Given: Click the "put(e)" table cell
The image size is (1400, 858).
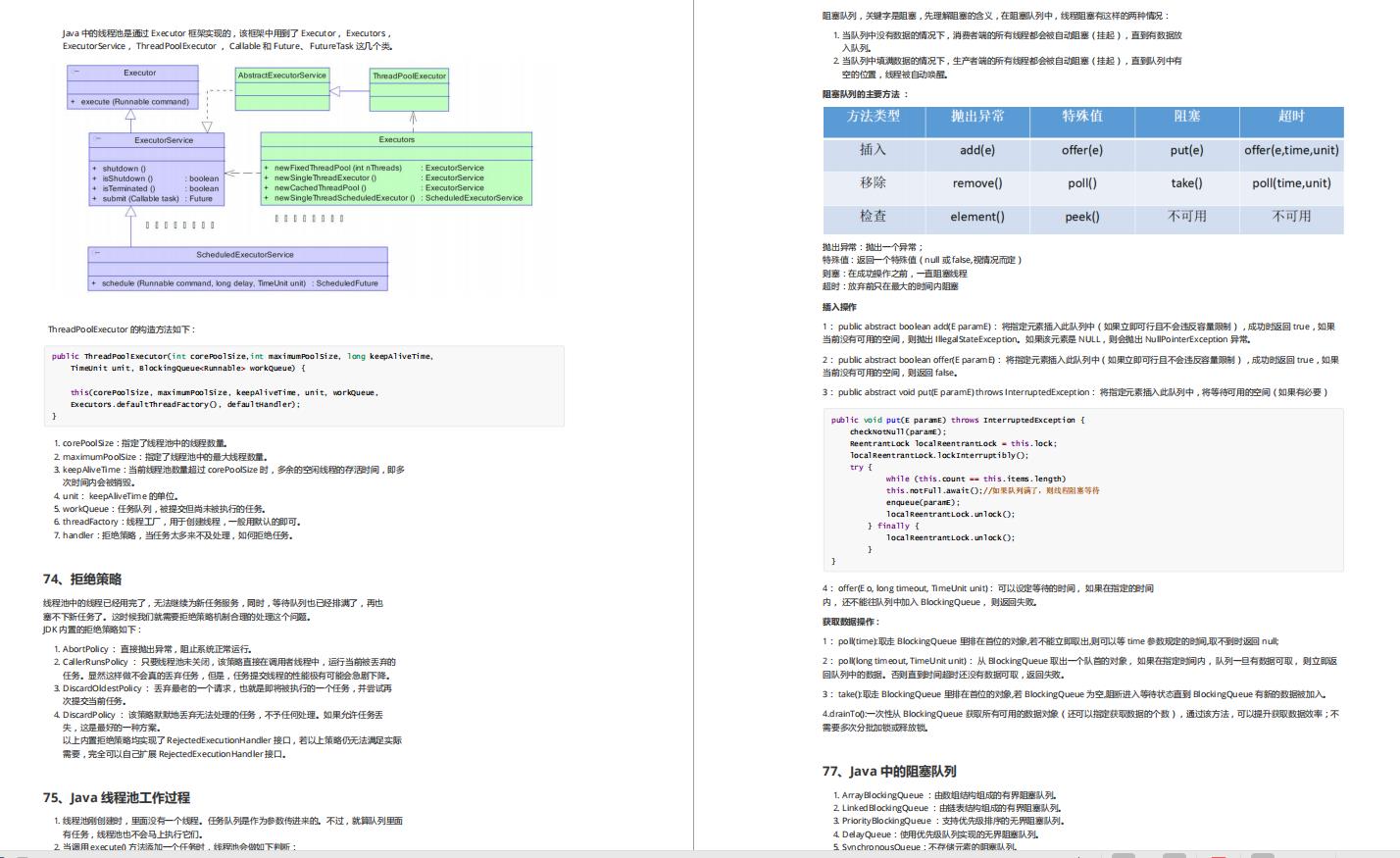Looking at the screenshot, I should click(x=1186, y=150).
